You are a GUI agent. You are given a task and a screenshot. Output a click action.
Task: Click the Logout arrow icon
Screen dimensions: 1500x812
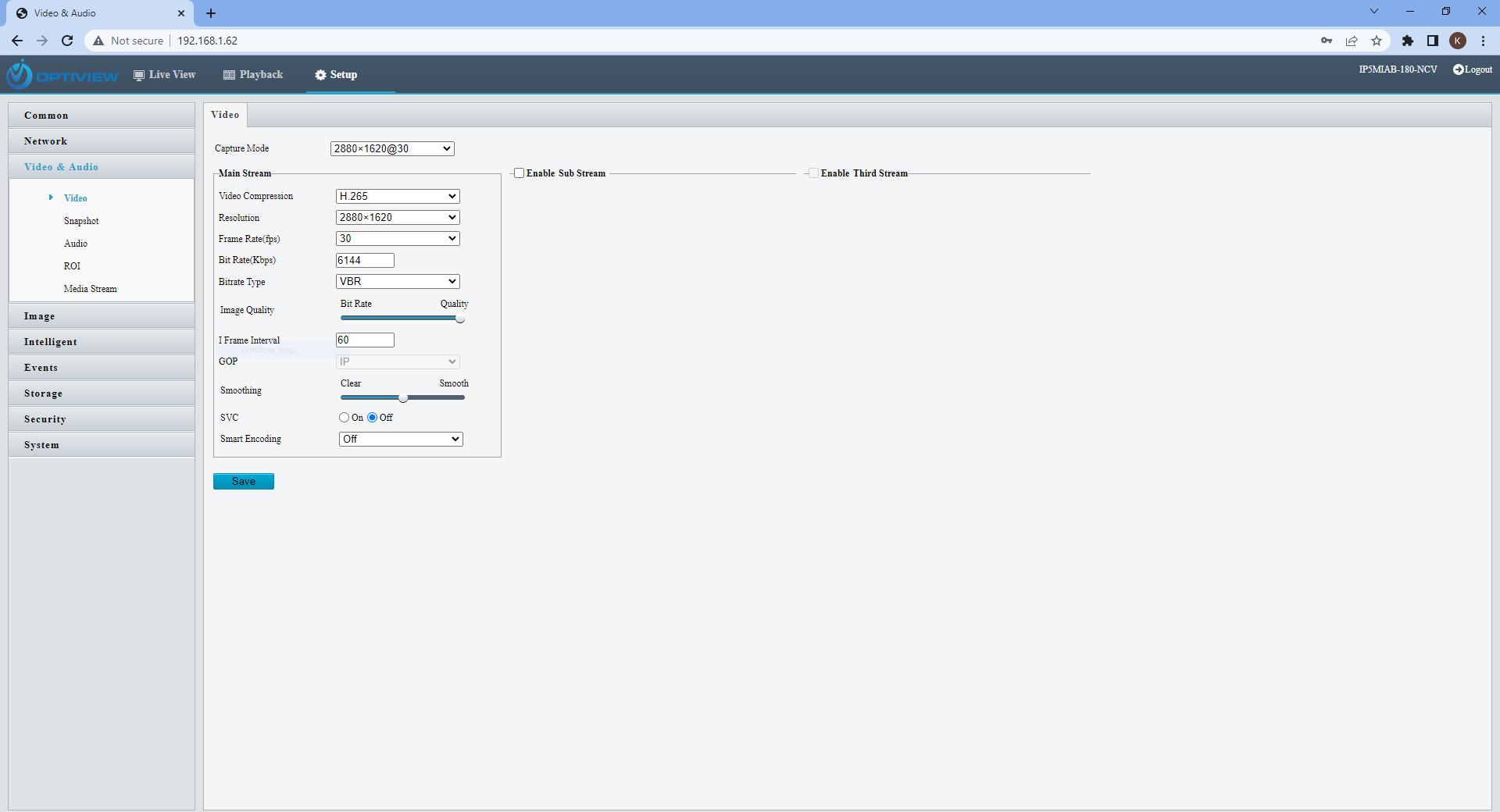pos(1458,69)
